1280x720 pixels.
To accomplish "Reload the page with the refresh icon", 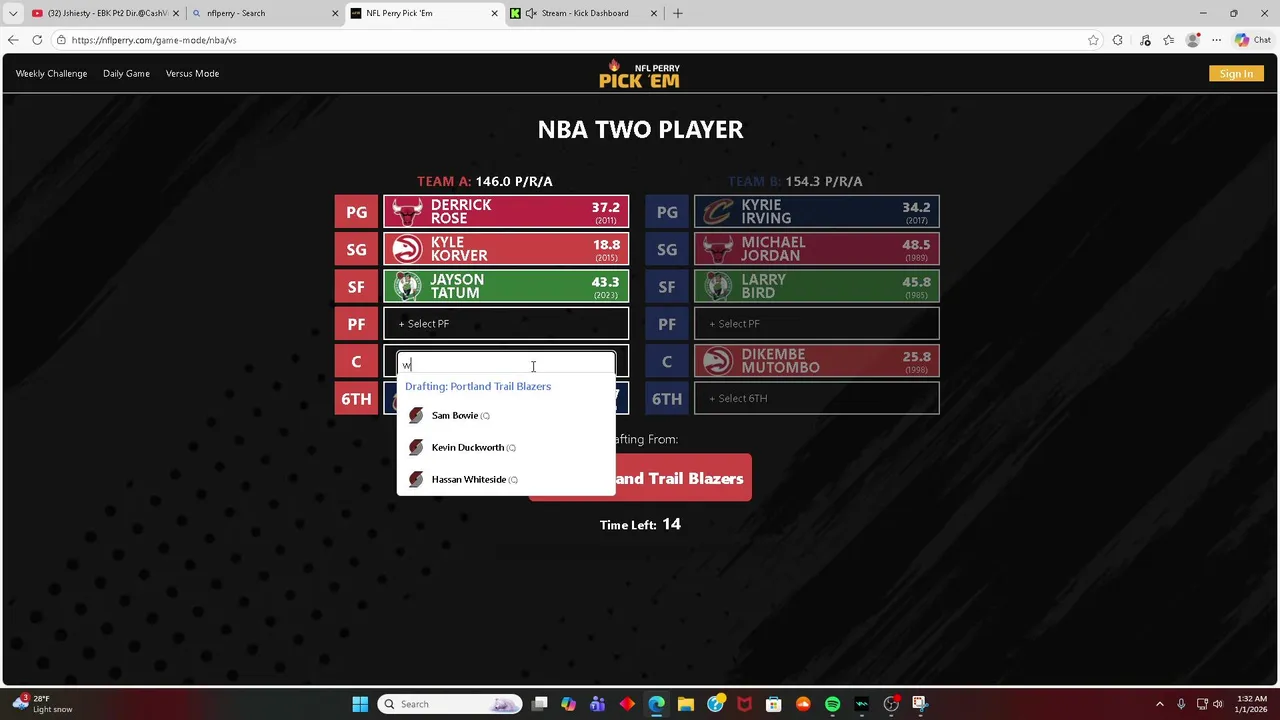I will tap(37, 40).
